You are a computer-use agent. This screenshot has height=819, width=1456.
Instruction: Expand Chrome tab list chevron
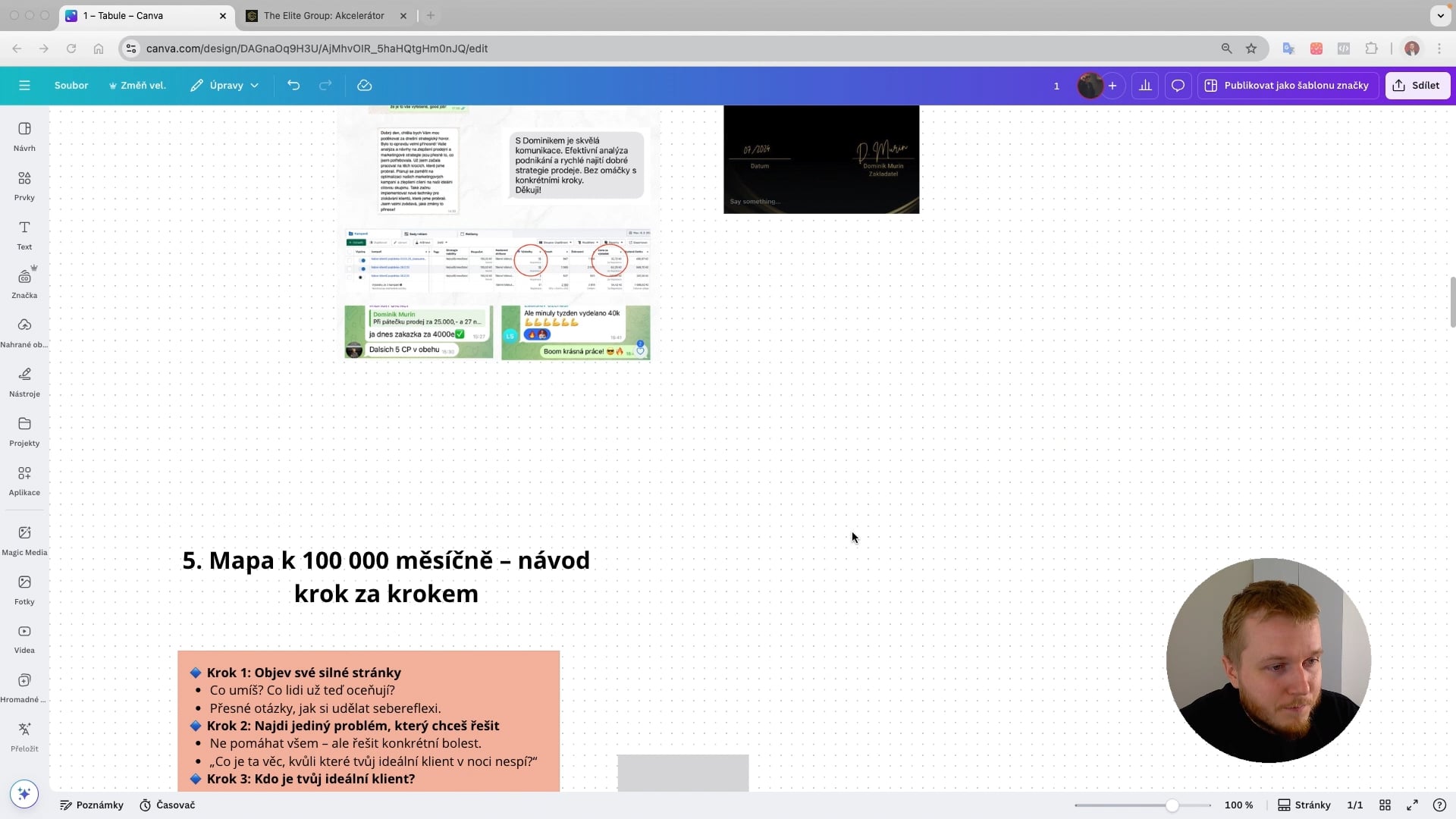[1440, 15]
